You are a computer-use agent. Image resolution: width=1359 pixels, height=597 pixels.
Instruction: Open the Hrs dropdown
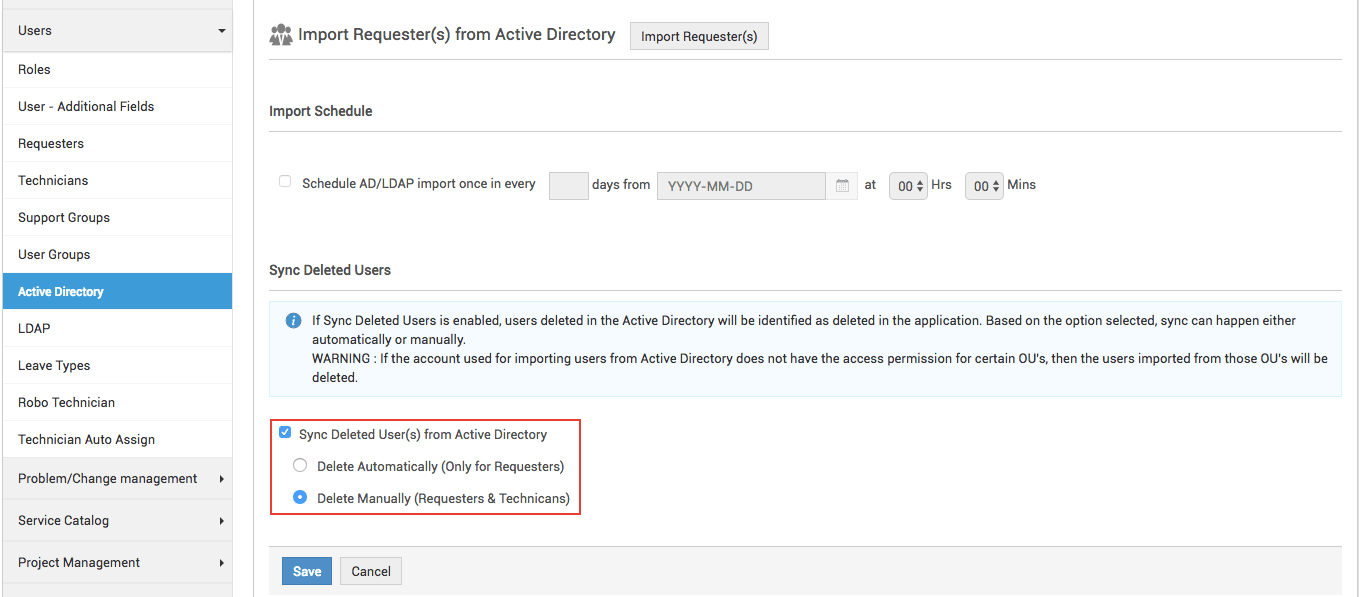(x=908, y=186)
